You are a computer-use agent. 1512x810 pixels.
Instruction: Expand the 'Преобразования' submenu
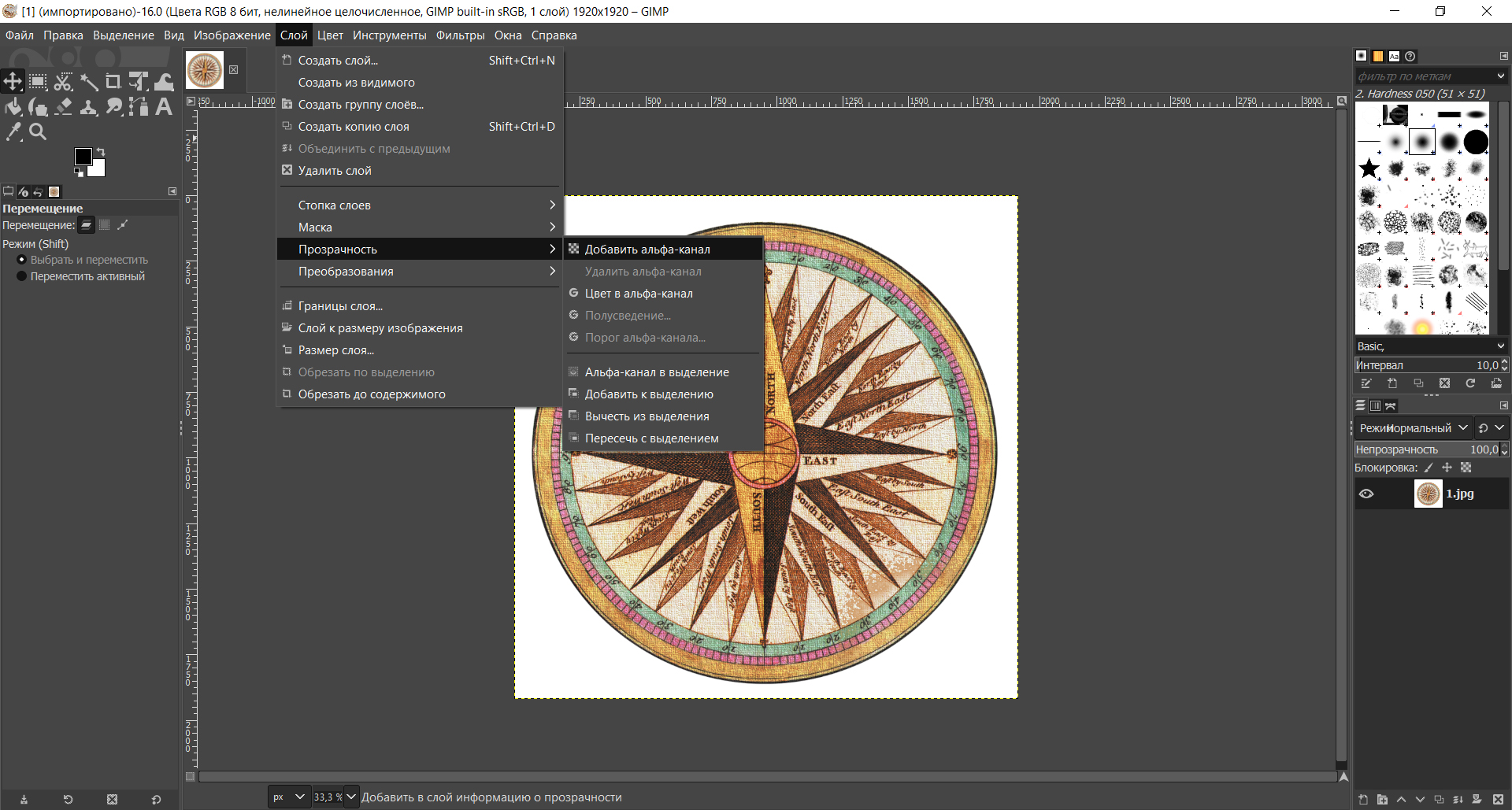tap(421, 271)
